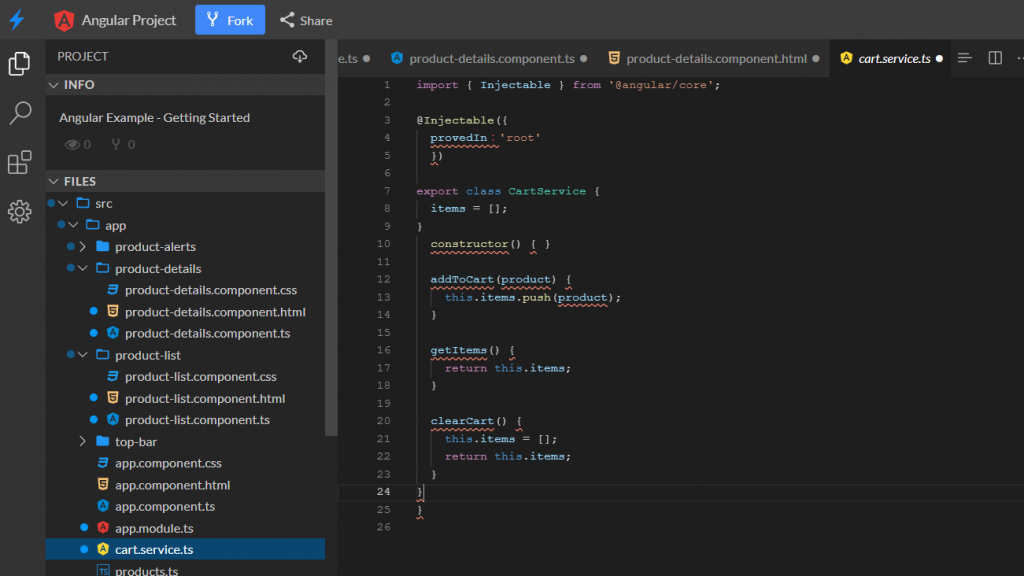1024x576 pixels.
Task: Click the split editor icon
Action: point(995,58)
